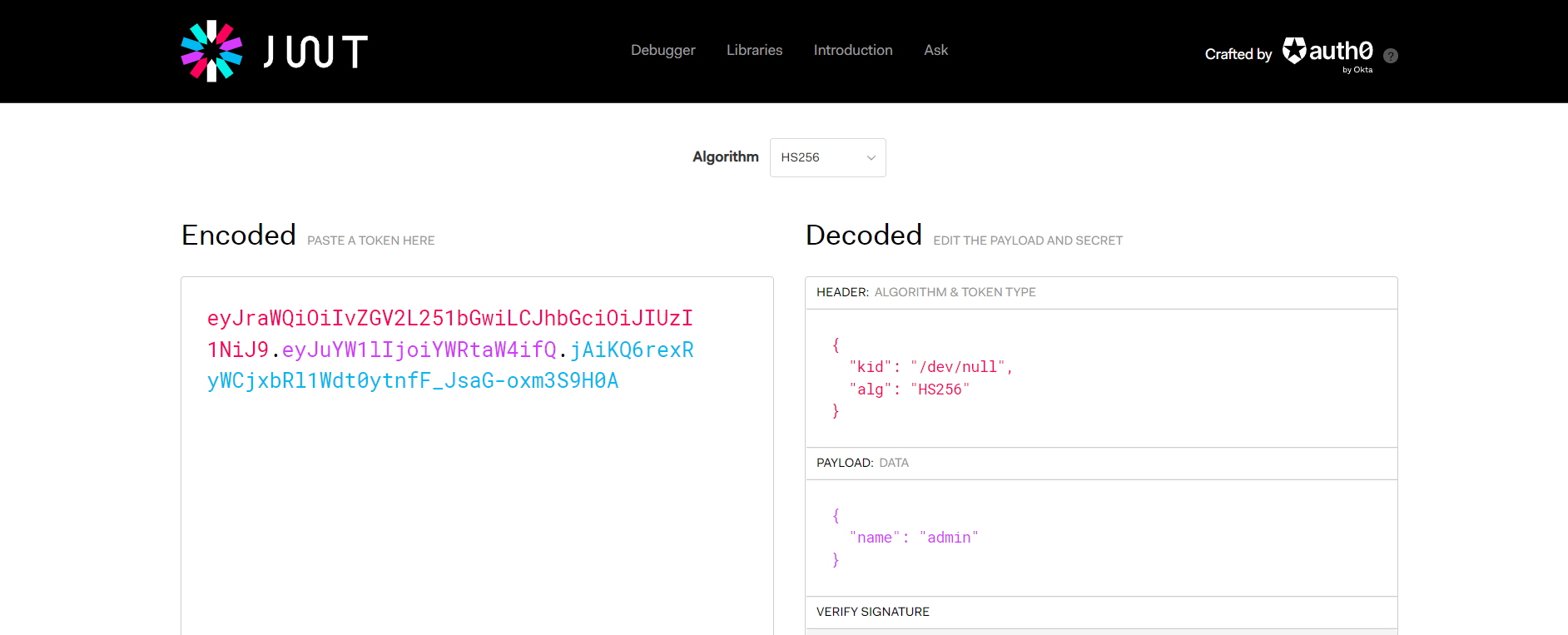This screenshot has width=1568, height=635.
Task: Click the JWT pinwheel logo icon
Action: click(211, 51)
